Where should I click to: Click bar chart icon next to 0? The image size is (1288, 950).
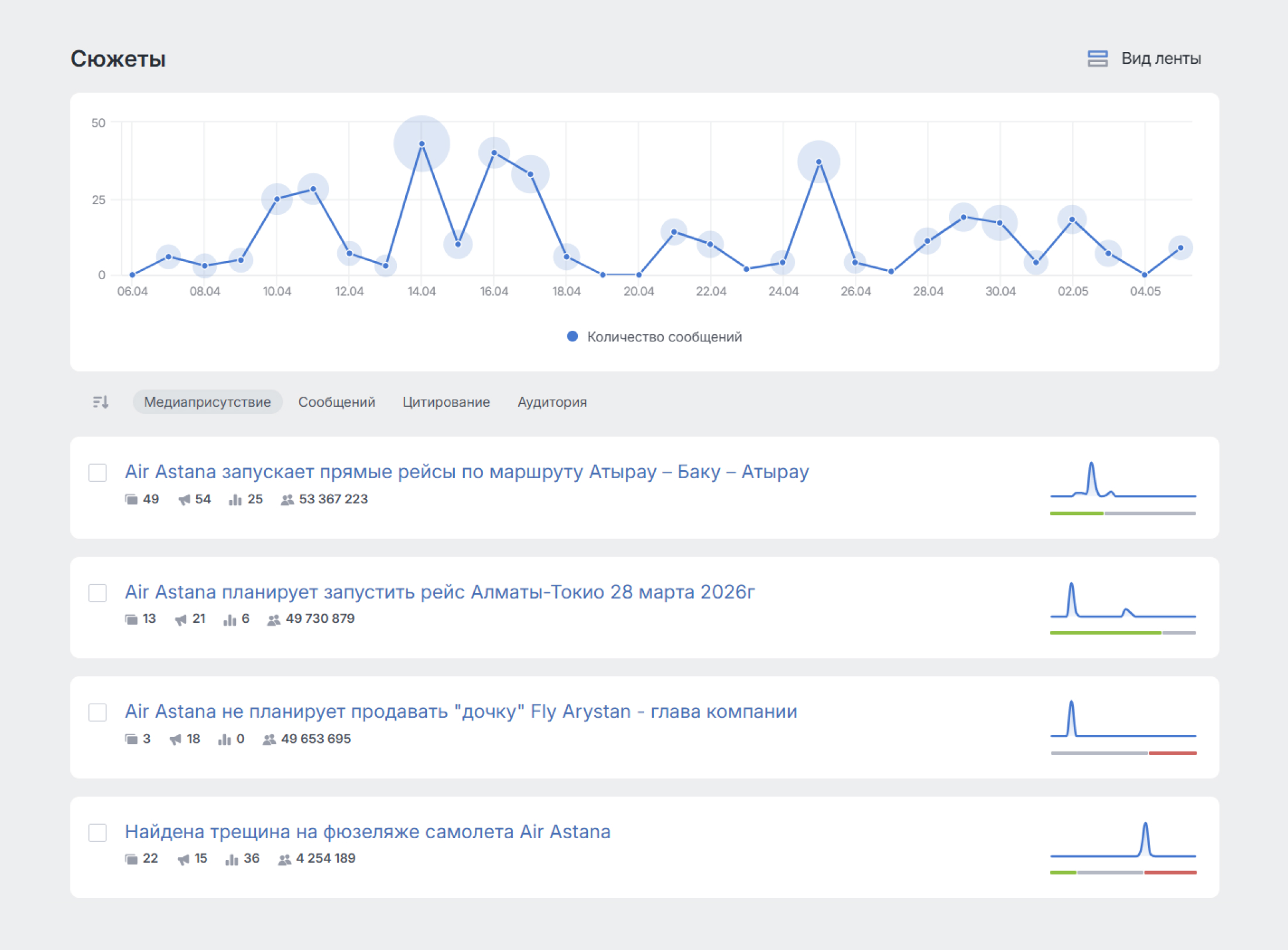[x=224, y=739]
